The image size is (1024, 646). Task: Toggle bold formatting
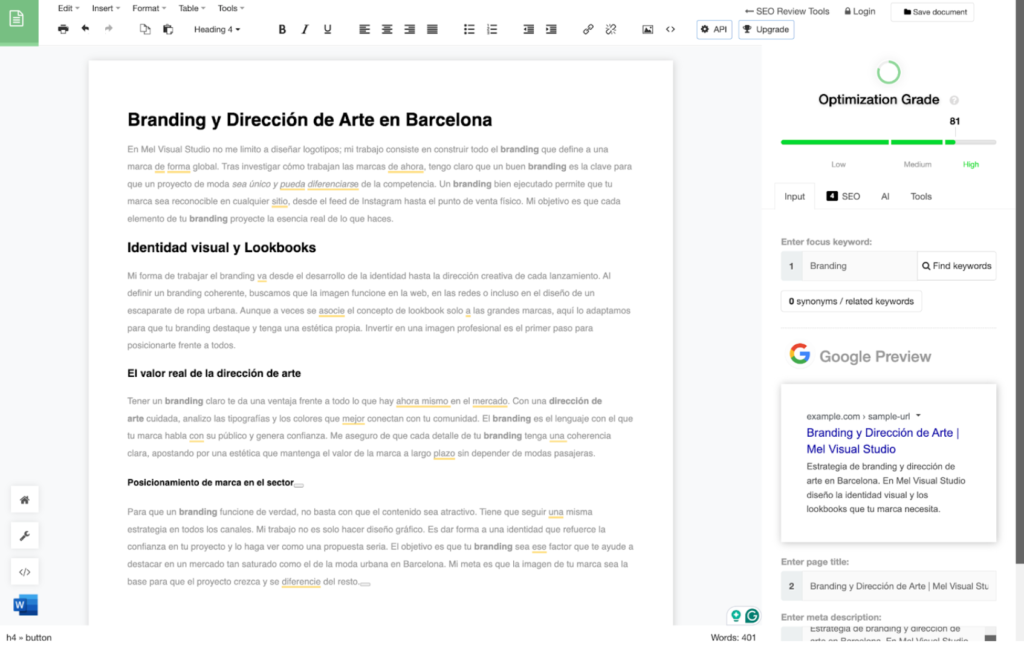(x=282, y=30)
